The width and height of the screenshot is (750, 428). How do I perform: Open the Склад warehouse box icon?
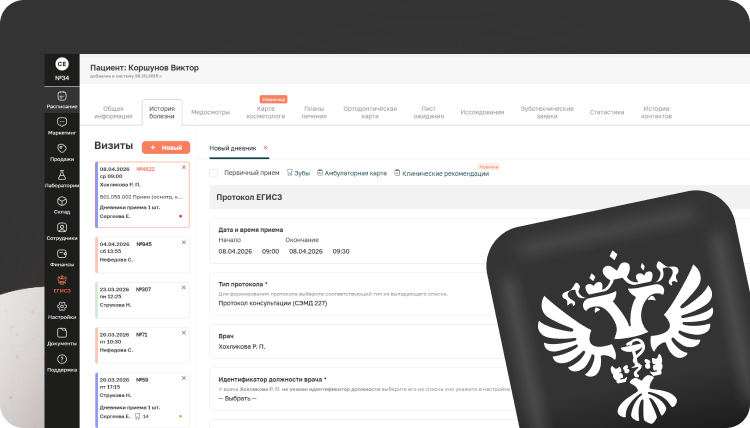point(62,201)
